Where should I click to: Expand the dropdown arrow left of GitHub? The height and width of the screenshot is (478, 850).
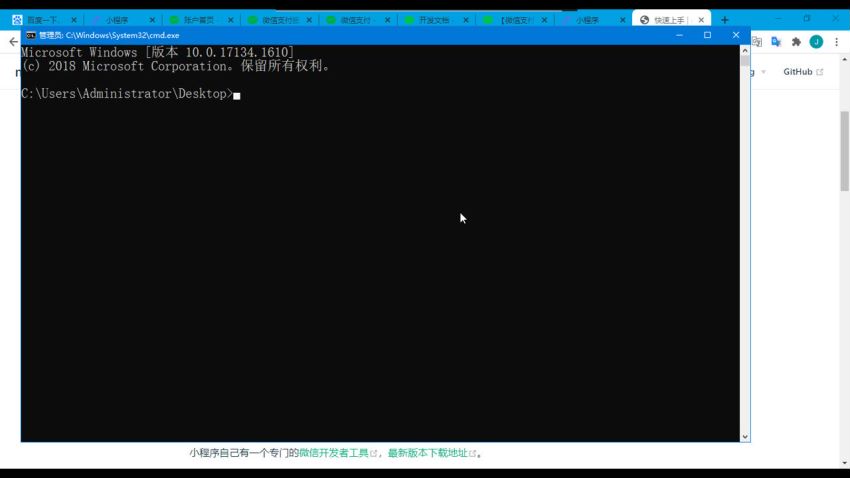(x=763, y=72)
